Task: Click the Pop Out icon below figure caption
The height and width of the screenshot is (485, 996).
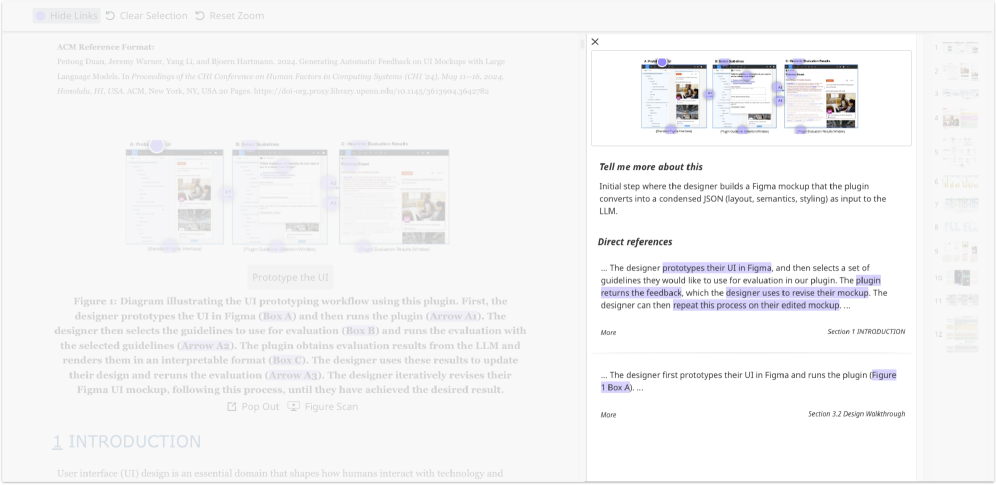Action: pyautogui.click(x=232, y=407)
